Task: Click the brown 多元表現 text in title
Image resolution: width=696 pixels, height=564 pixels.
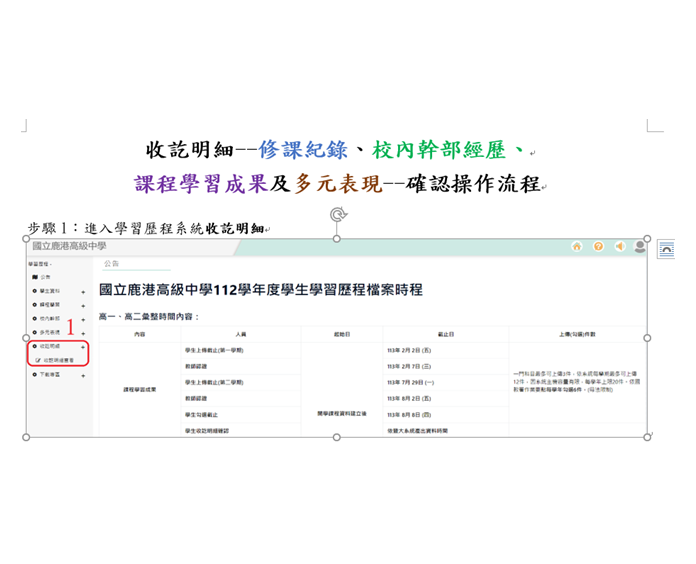Action: [x=338, y=183]
